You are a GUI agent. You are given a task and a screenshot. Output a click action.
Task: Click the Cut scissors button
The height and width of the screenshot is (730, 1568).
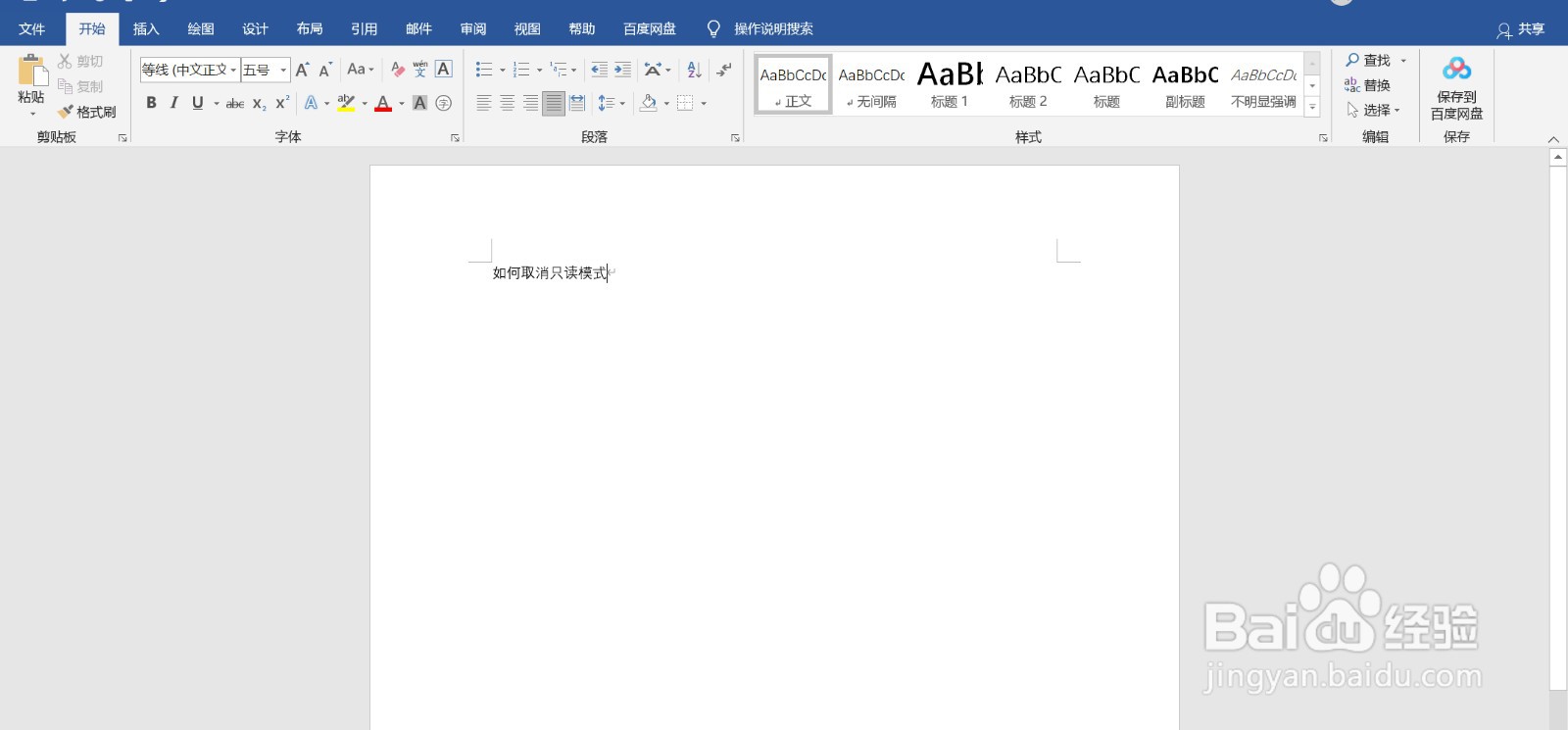(79, 61)
